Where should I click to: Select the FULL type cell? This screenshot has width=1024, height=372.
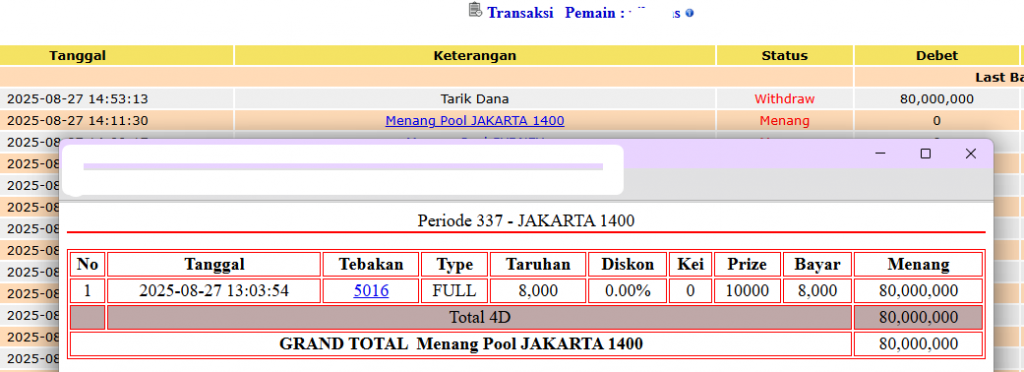[455, 290]
